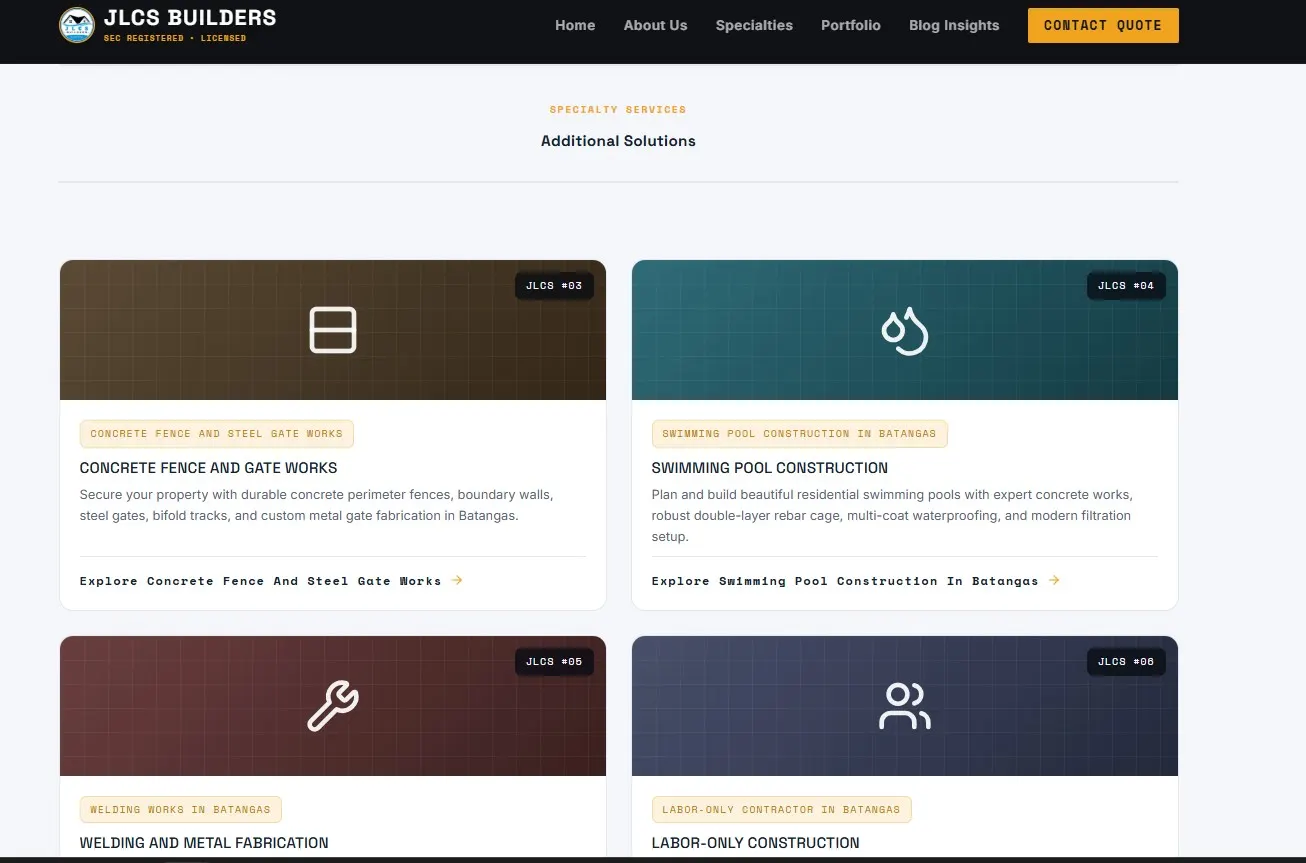Image resolution: width=1306 pixels, height=863 pixels.
Task: Open the About Us page
Action: click(655, 25)
